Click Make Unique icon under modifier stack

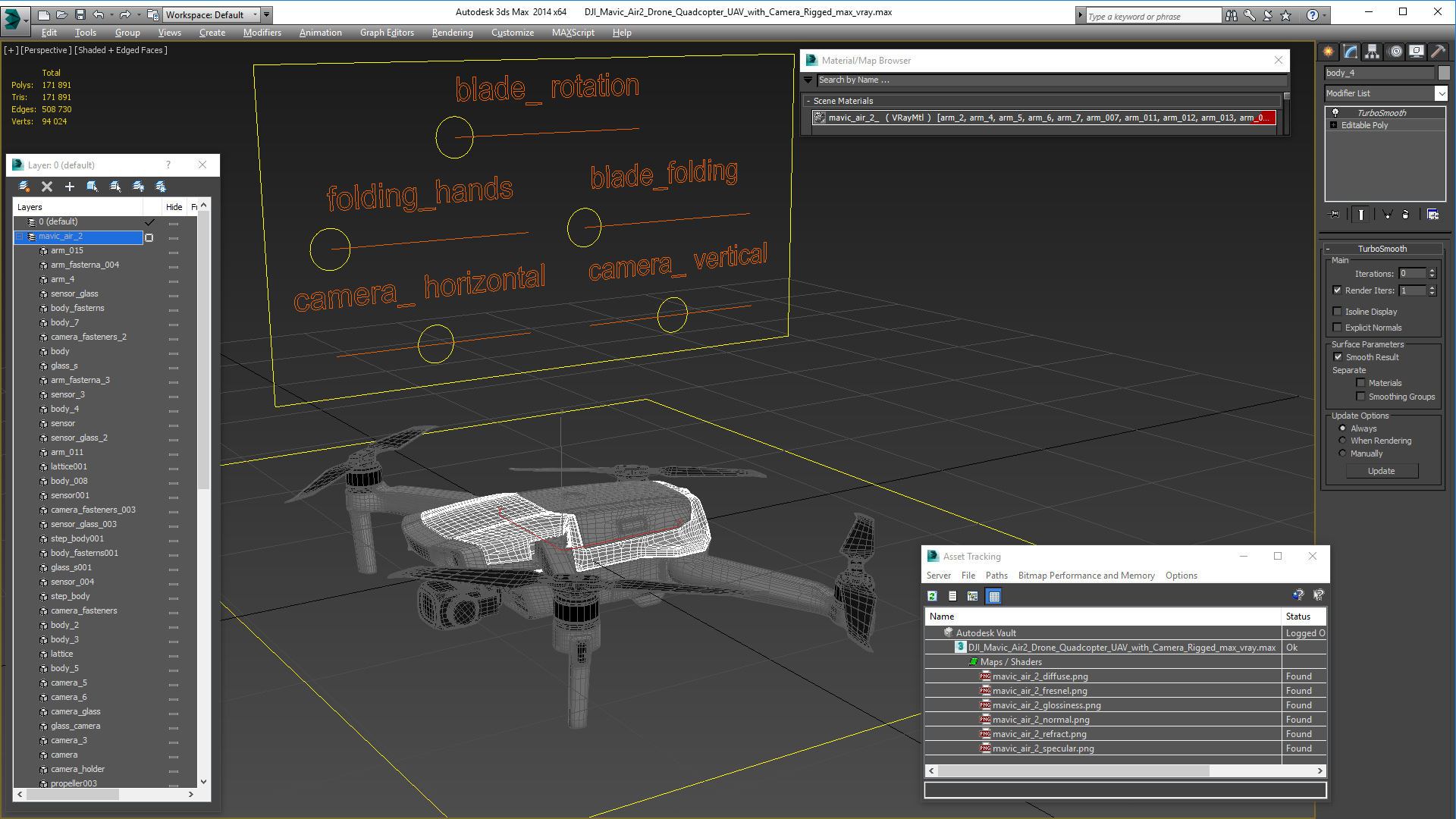tap(1387, 215)
